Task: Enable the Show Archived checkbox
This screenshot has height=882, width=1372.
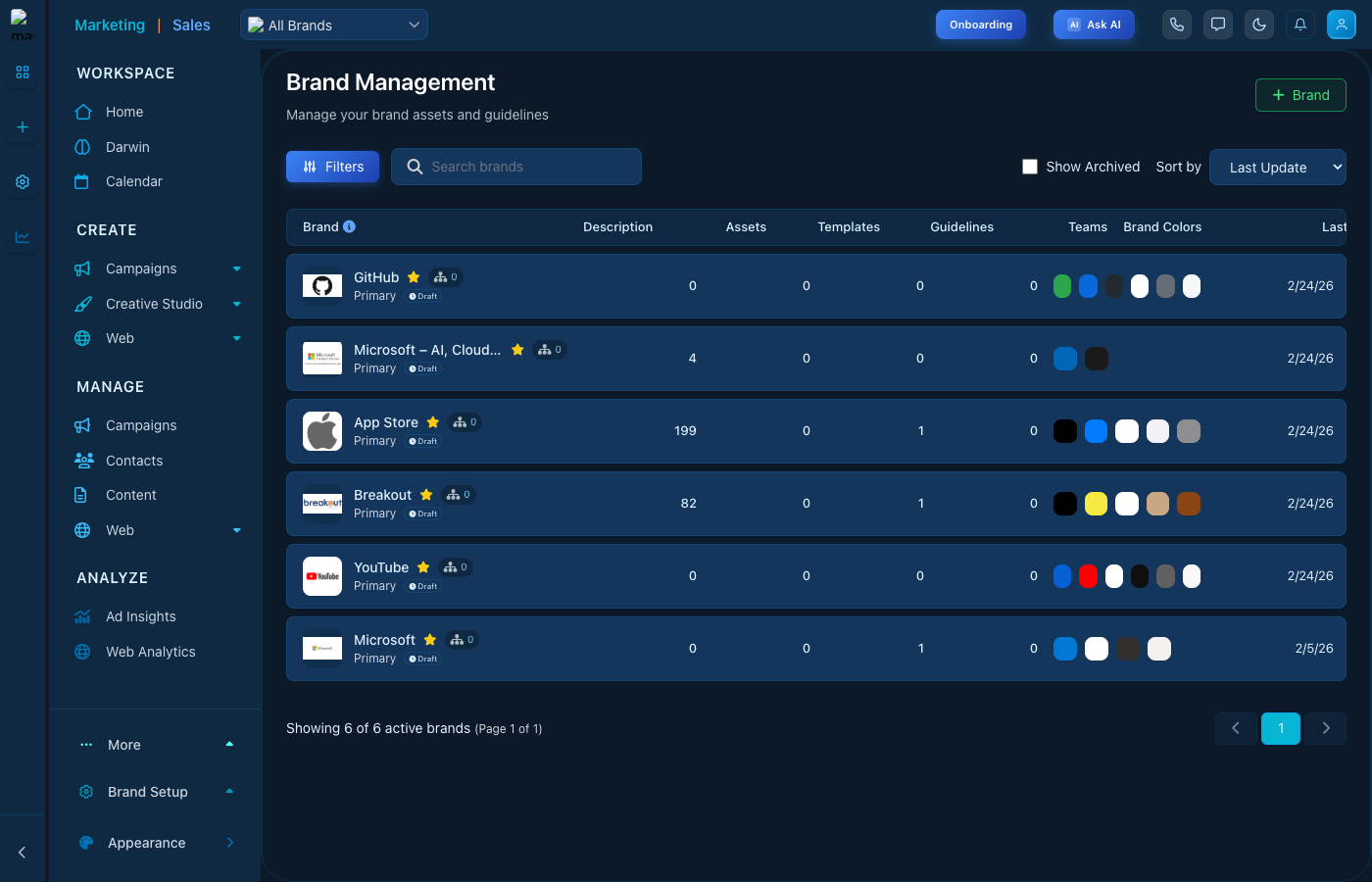Action: (1030, 167)
